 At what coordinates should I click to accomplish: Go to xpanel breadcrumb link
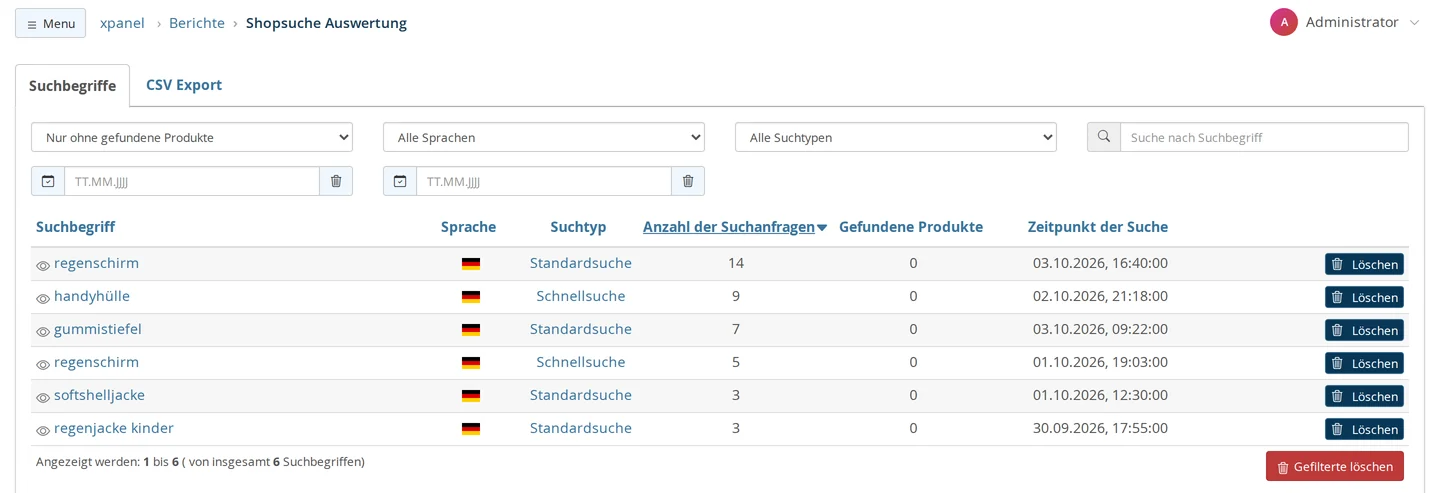click(x=122, y=23)
